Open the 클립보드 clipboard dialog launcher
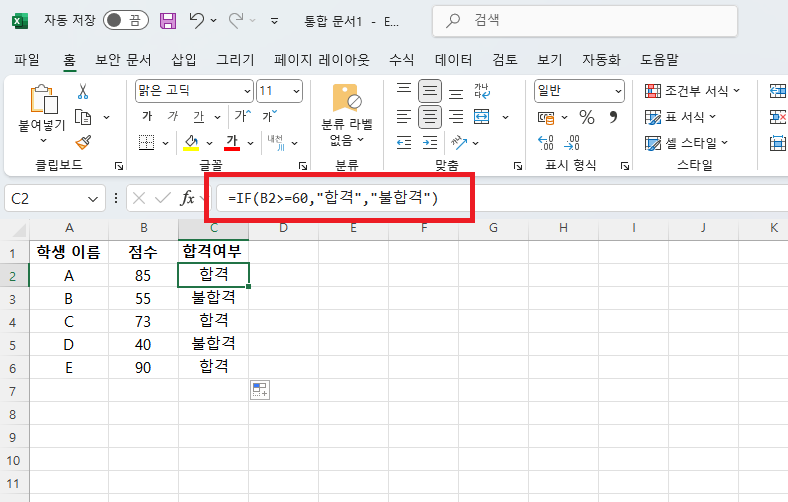Viewport: 788px width, 502px height. coord(119,166)
